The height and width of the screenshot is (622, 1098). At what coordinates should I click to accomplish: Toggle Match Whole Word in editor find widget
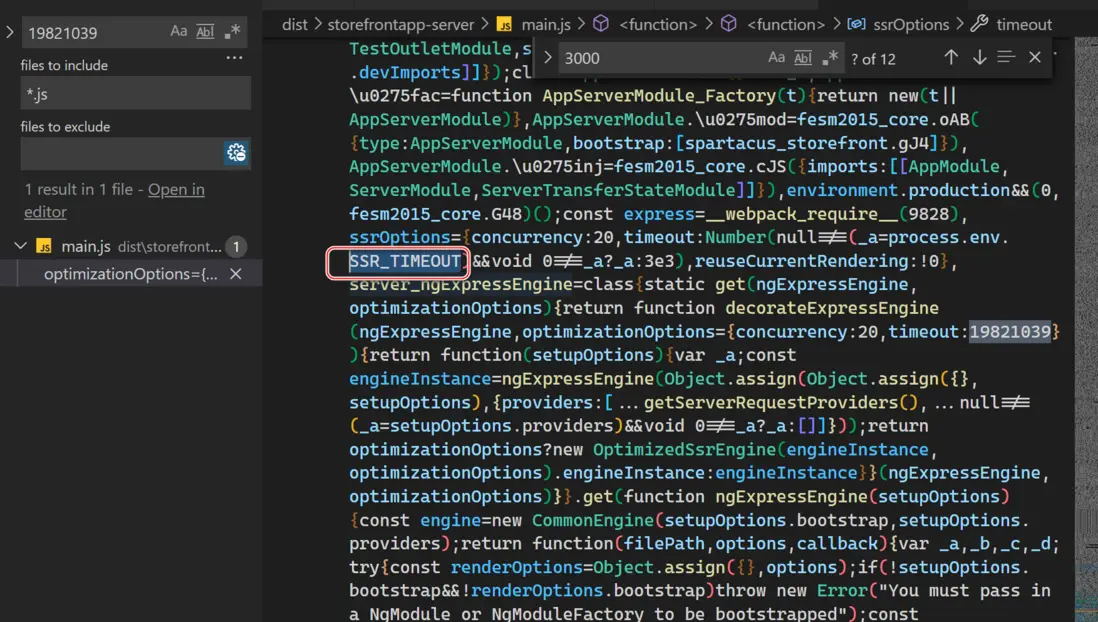pos(802,57)
